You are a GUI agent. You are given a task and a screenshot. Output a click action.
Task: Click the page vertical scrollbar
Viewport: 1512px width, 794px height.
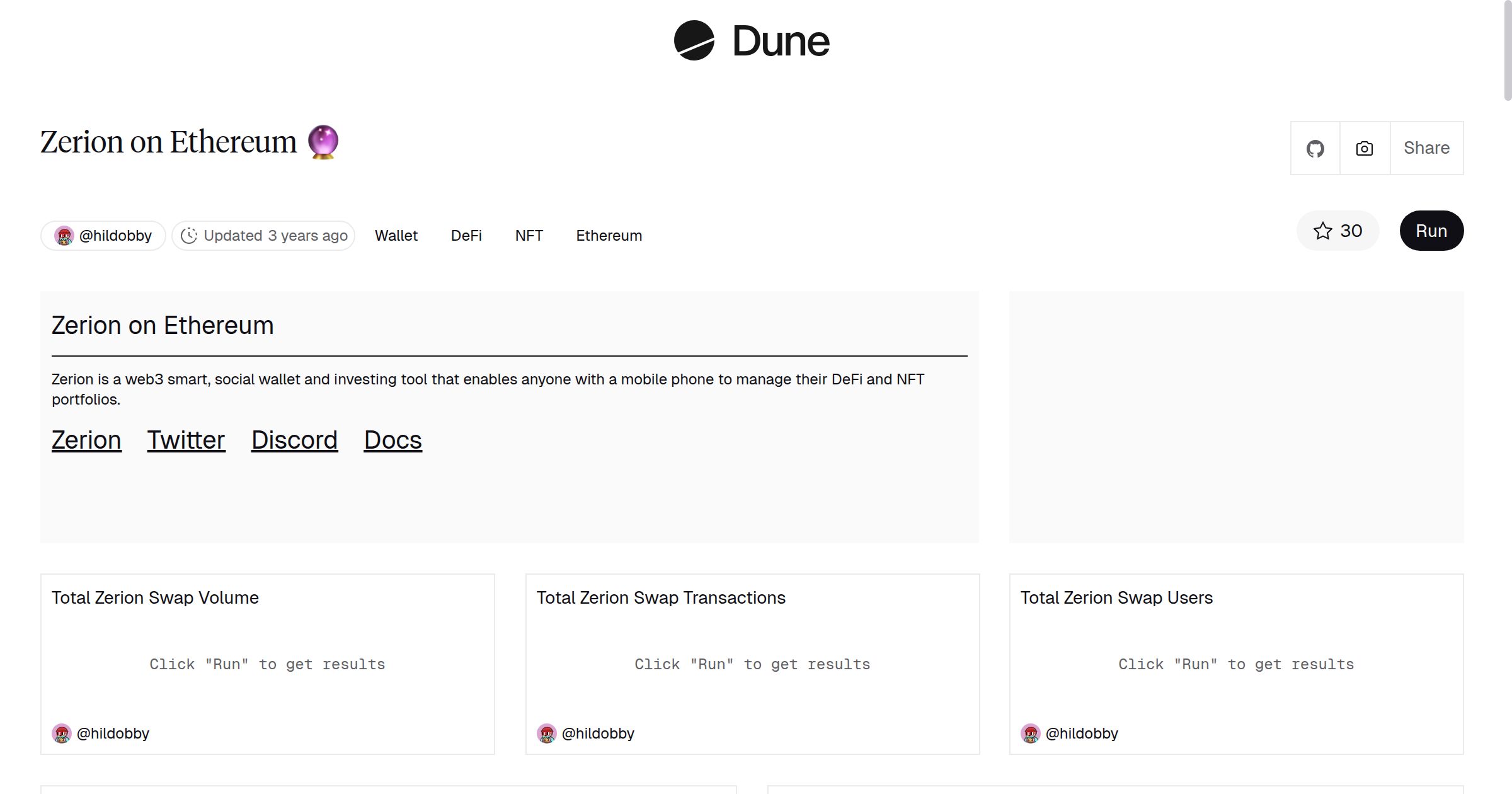point(1507,50)
